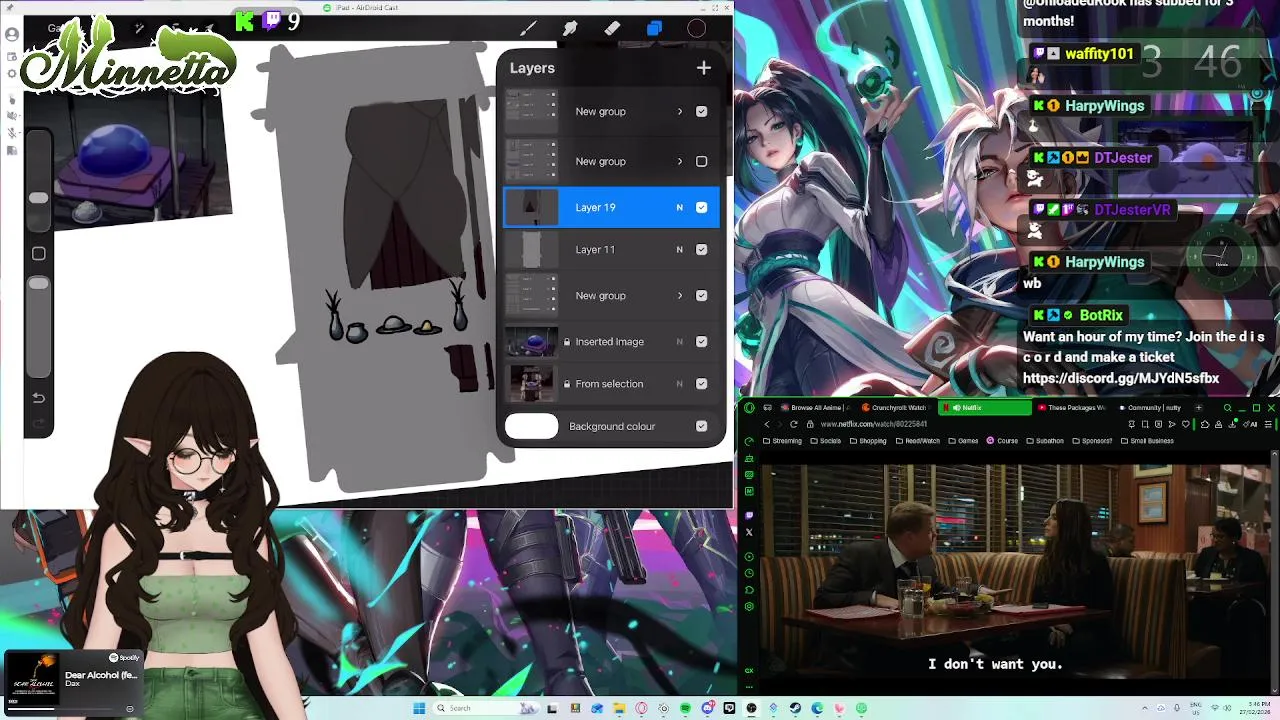1280x720 pixels.
Task: Toggle Background colour visibility checkbox
Action: 701,426
